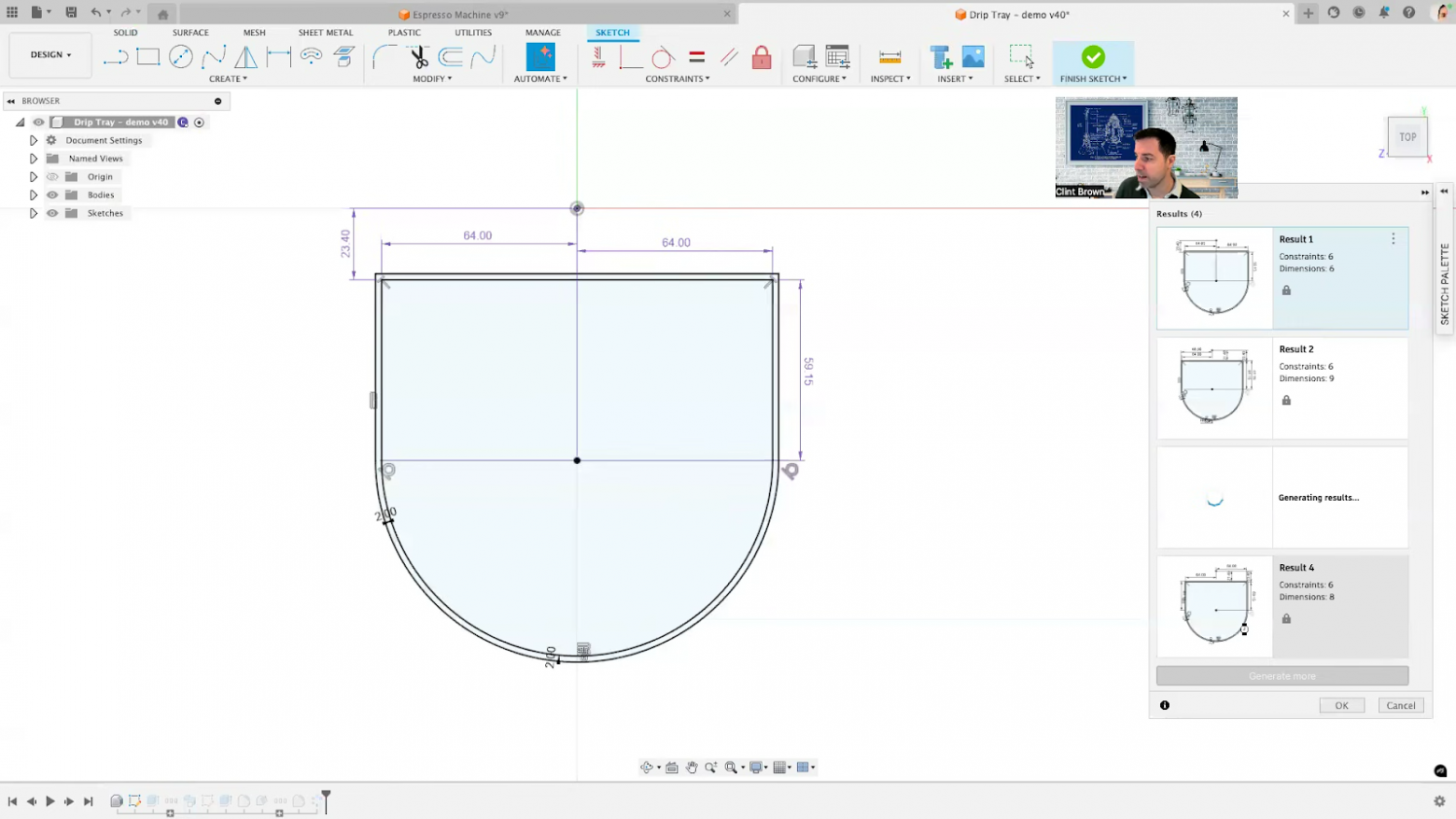This screenshot has width=1456, height=819.
Task: Click OK in the results panel
Action: tap(1341, 705)
